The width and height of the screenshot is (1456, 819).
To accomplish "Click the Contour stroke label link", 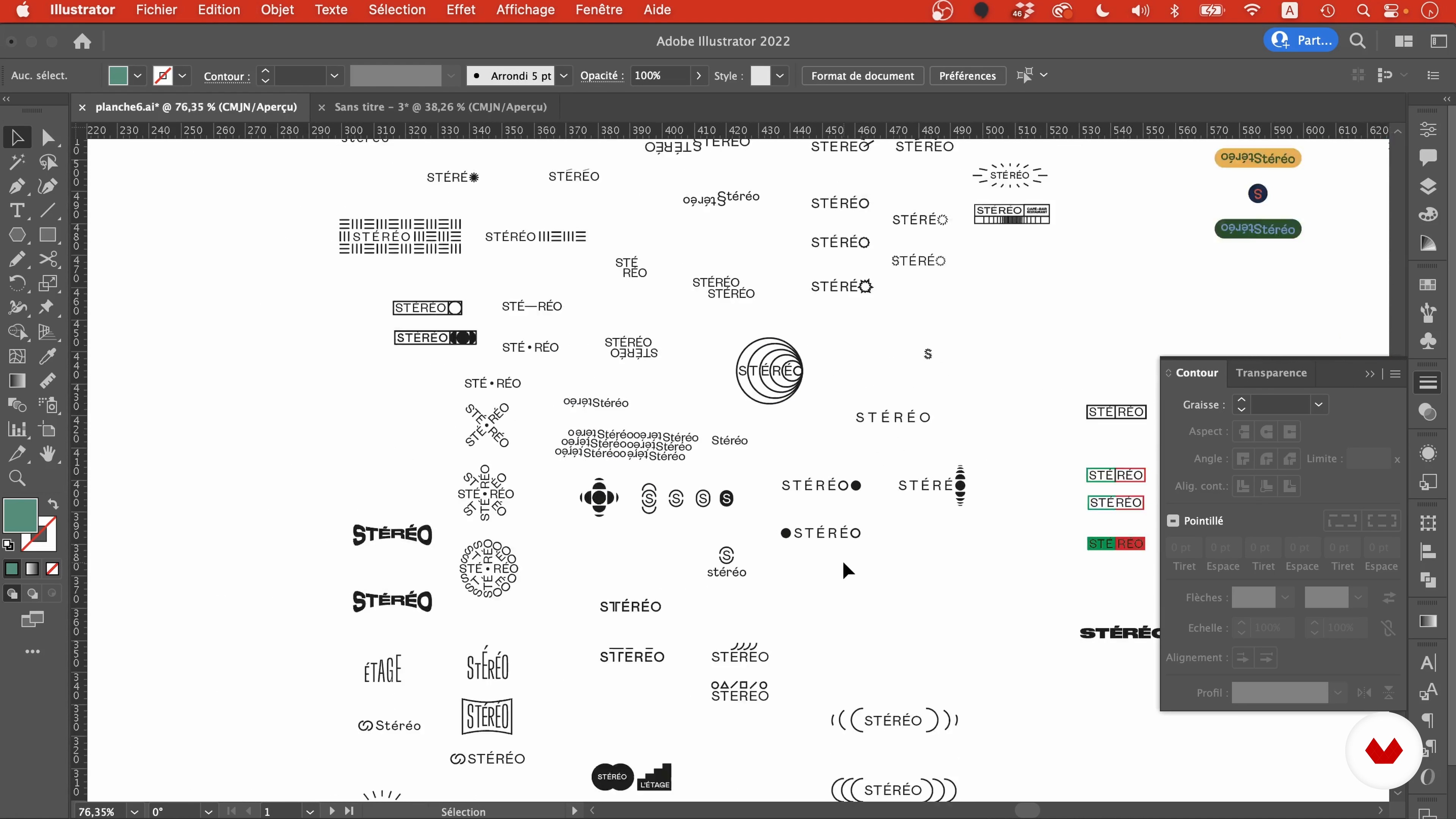I will 227,76.
